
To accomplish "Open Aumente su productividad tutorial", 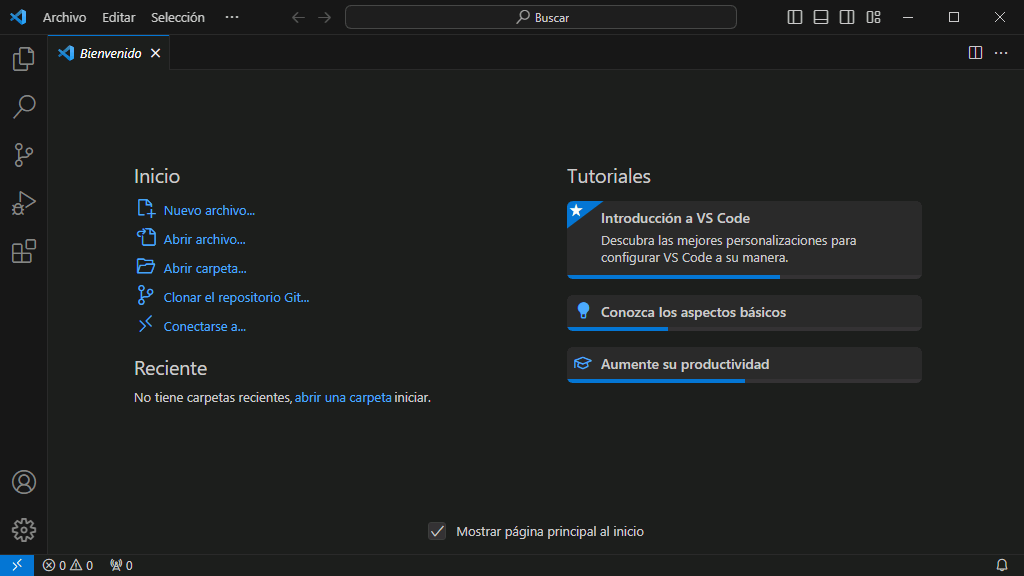I will [744, 364].
